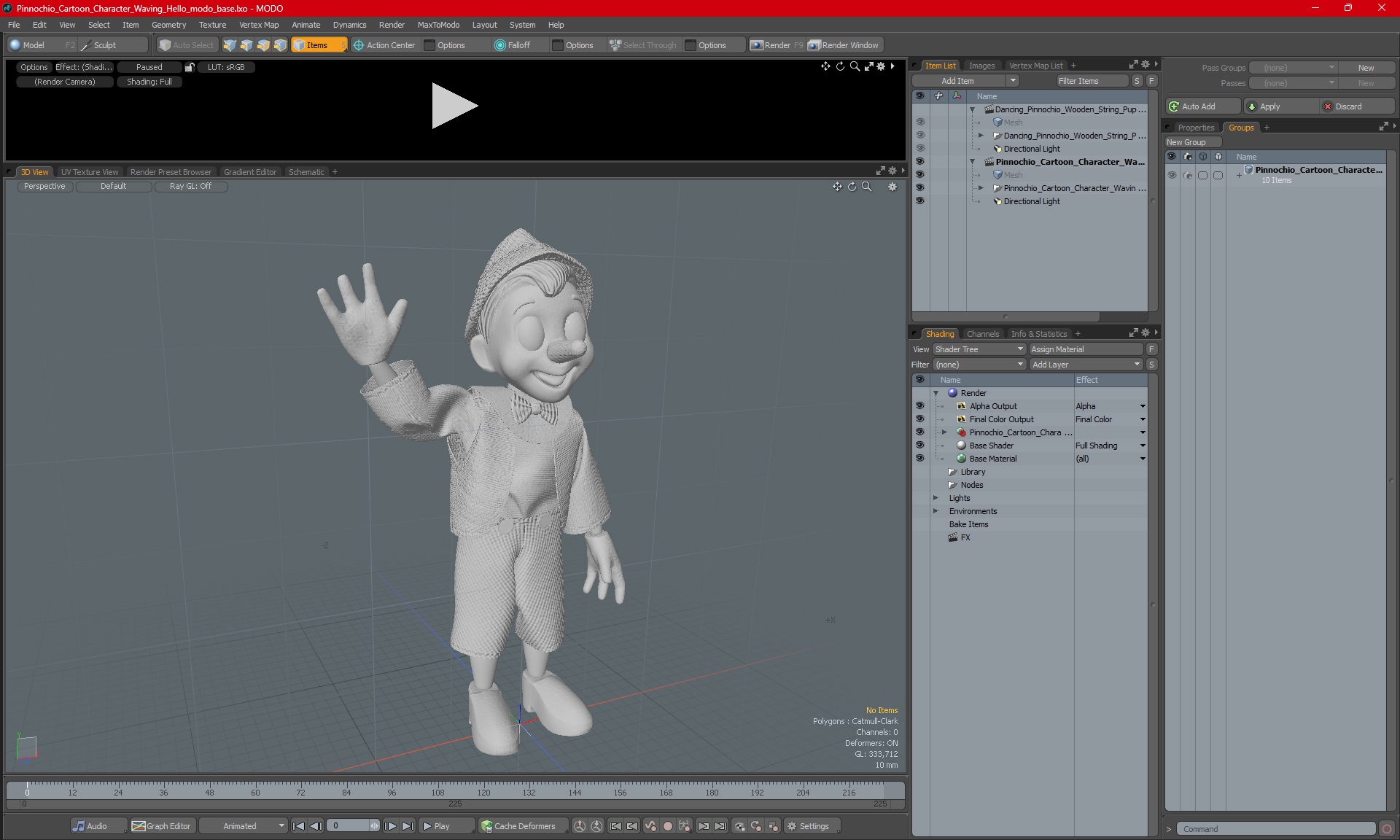This screenshot has width=1400, height=840.
Task: Click Auto Add button
Action: tap(1202, 106)
